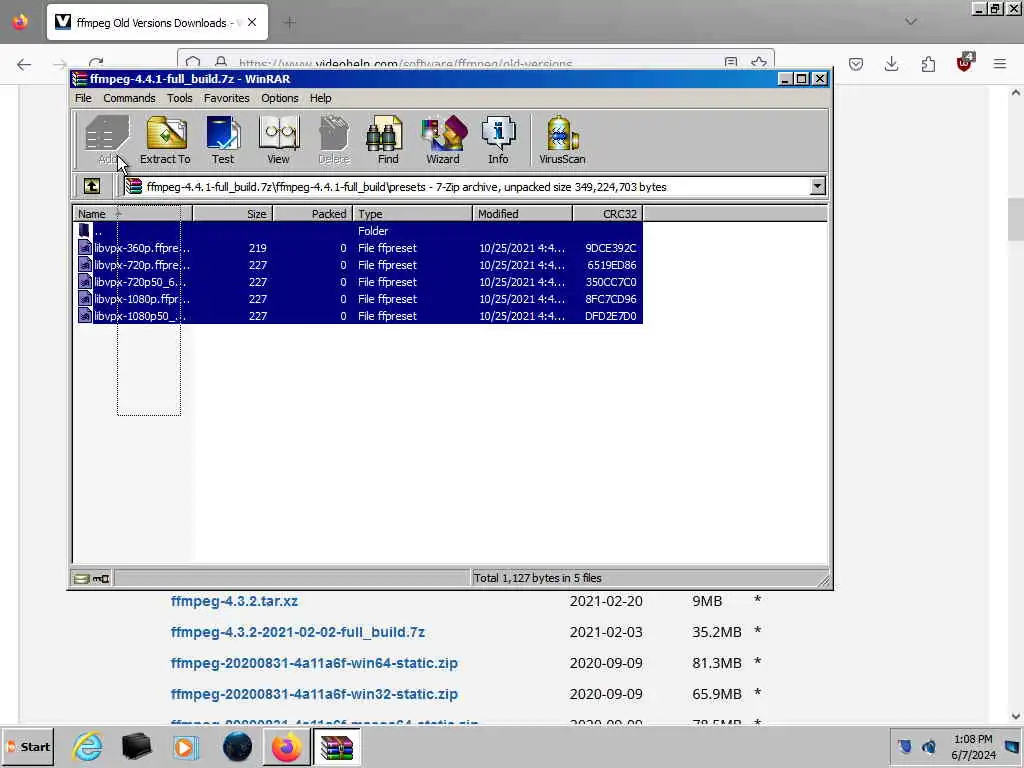This screenshot has height=768, width=1024.
Task: Sort files by Modified column
Action: tap(522, 214)
